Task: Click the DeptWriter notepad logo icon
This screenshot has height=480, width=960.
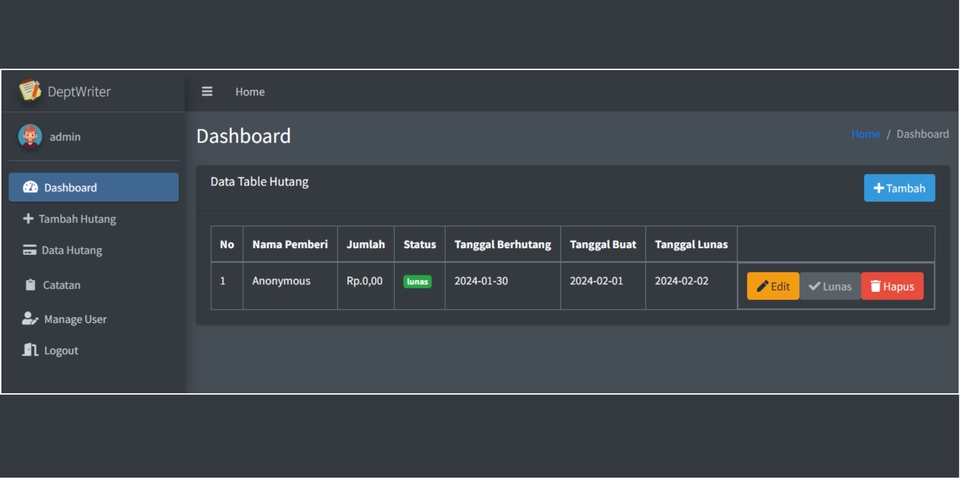Action: coord(29,91)
